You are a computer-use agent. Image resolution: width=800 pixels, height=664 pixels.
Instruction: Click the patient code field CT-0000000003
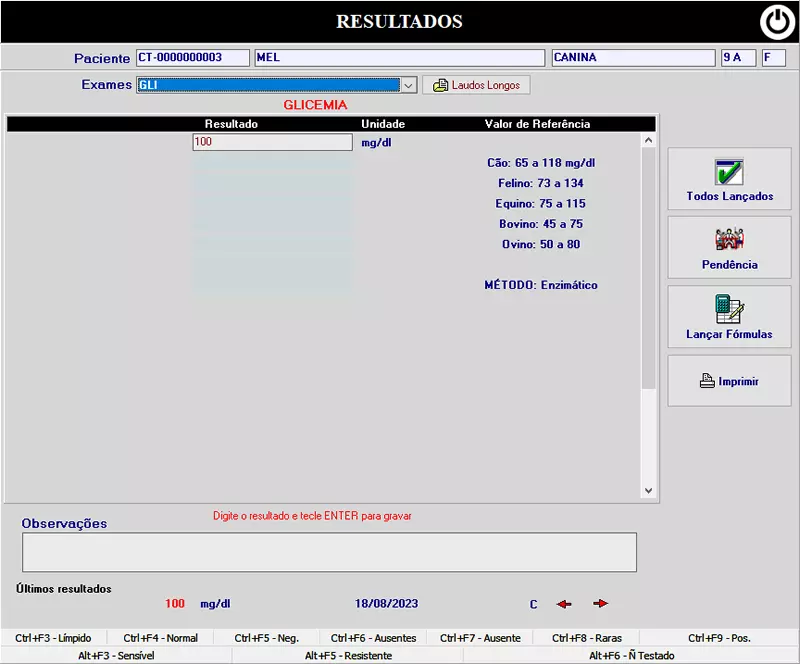pos(192,58)
